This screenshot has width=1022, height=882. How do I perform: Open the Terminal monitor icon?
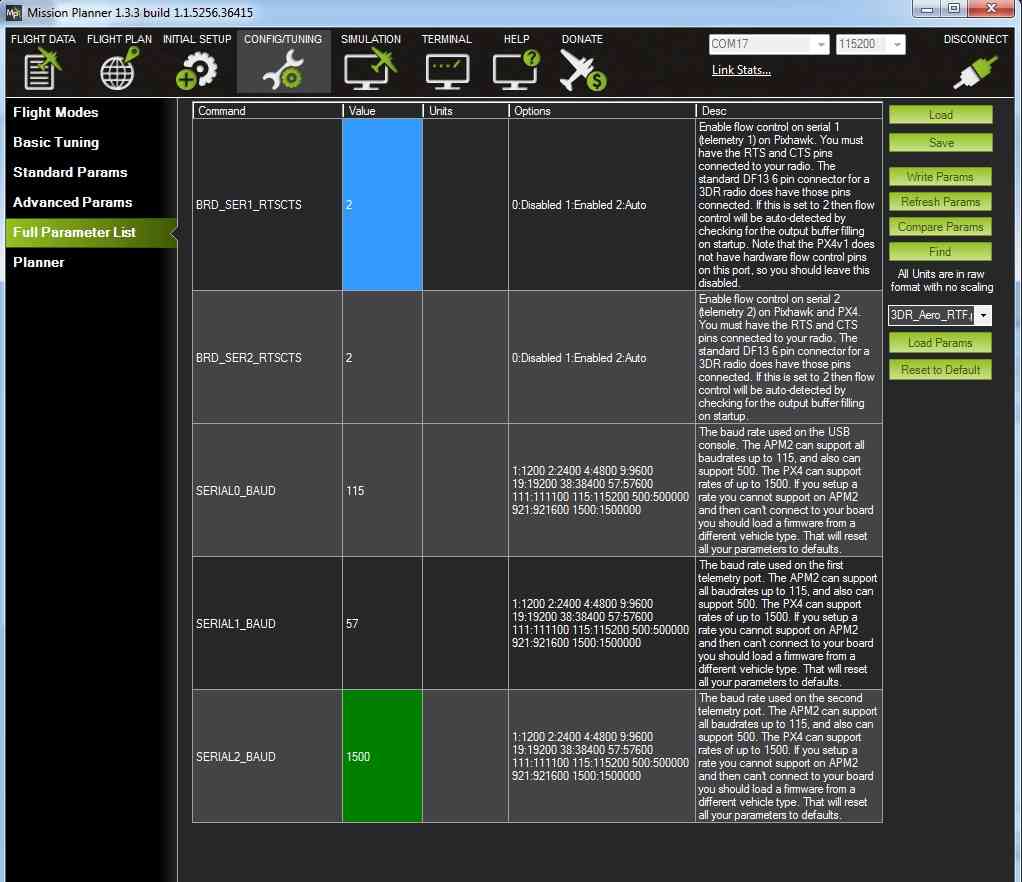[446, 70]
